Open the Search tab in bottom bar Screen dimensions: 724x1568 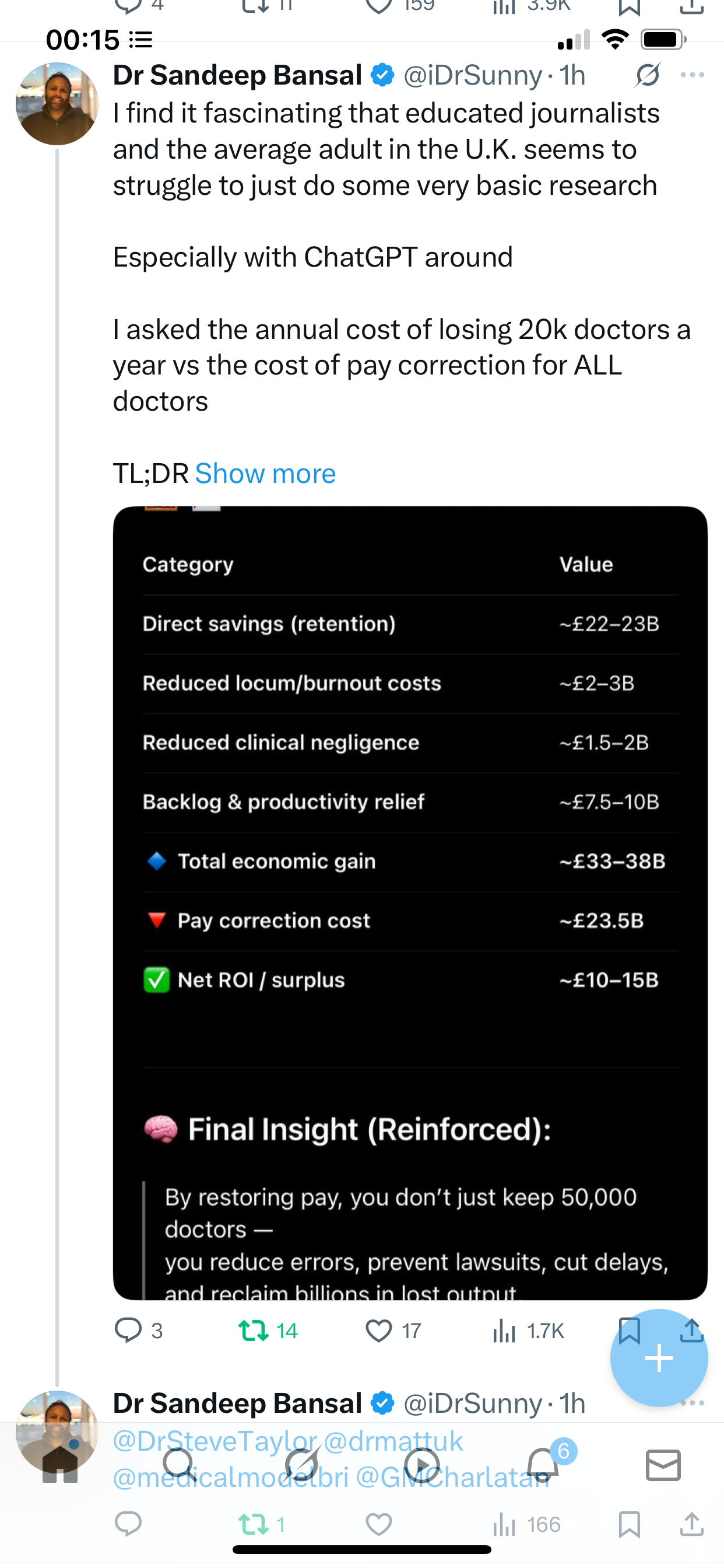[x=180, y=1465]
